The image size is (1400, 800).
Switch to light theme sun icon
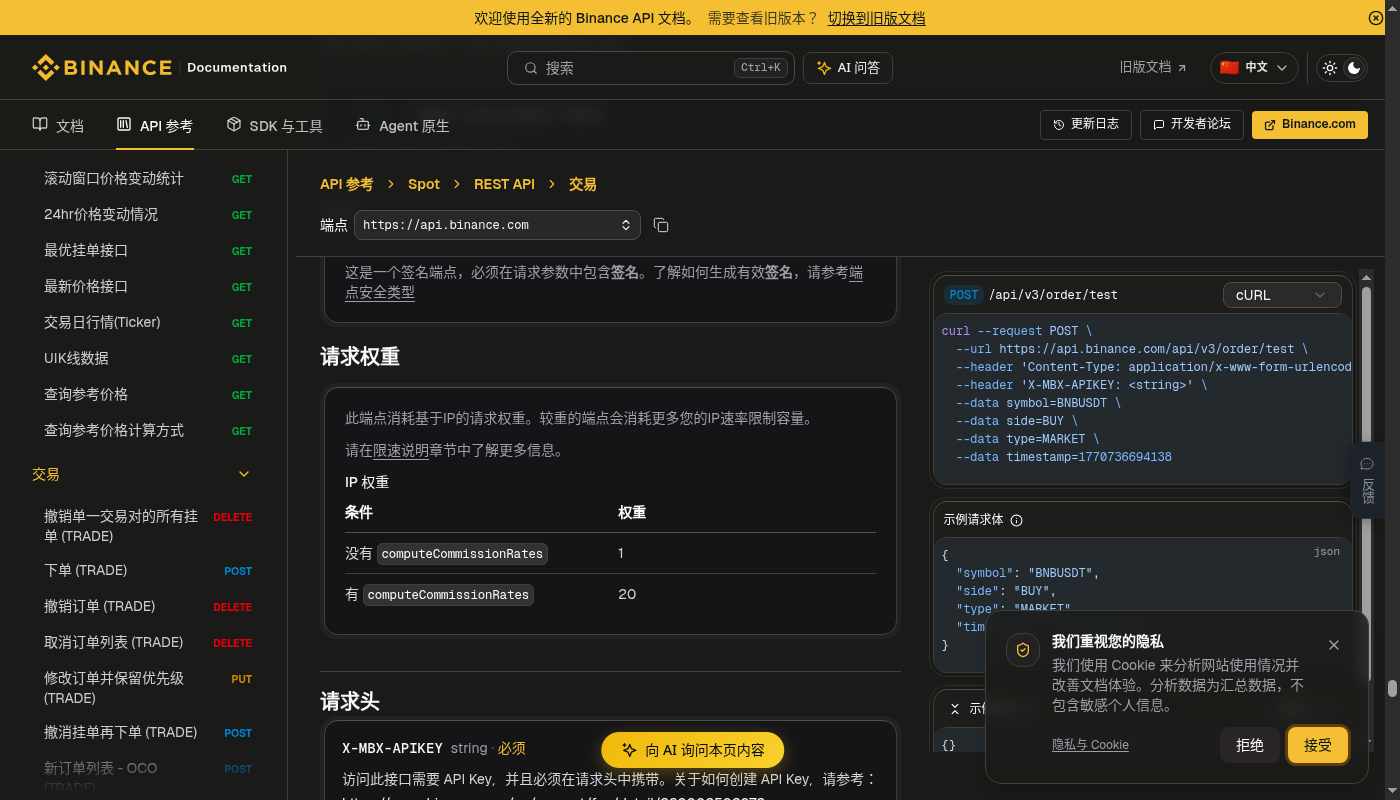pos(1329,68)
